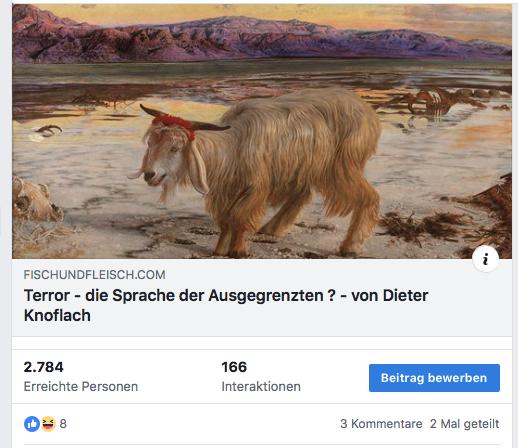Click the author name Knoflach in the title

(57, 315)
